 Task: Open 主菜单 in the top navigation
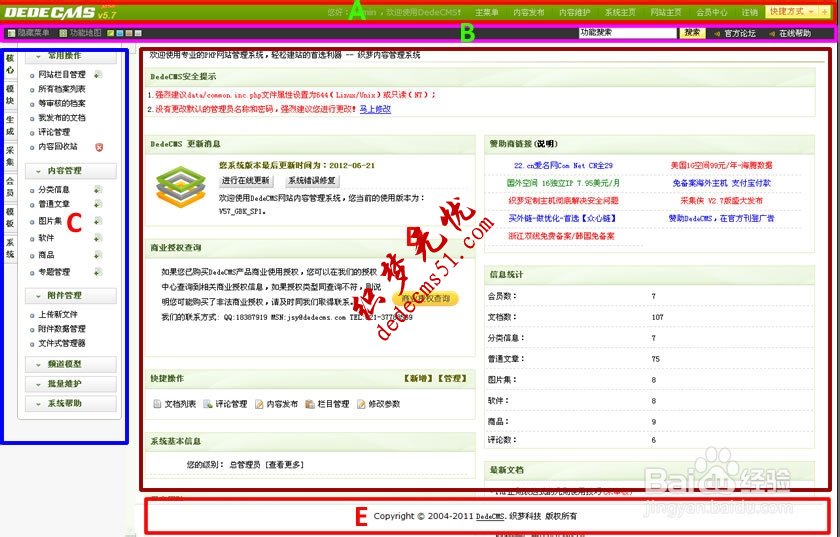click(487, 12)
